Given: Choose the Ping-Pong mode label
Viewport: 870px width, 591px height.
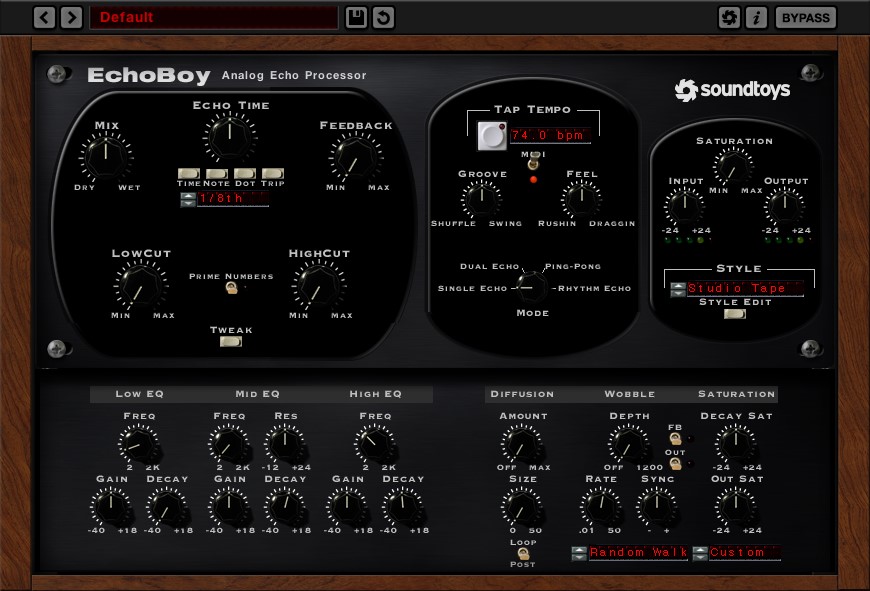Looking at the screenshot, I should pos(573,266).
